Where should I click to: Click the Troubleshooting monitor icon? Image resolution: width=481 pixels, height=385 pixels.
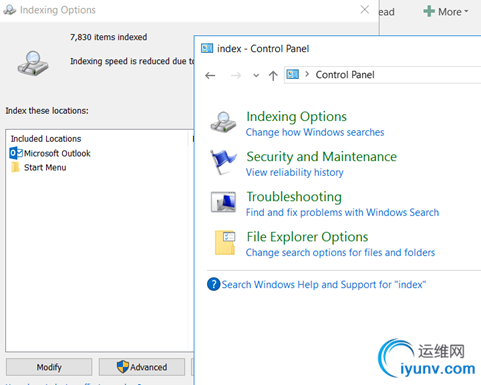[223, 202]
